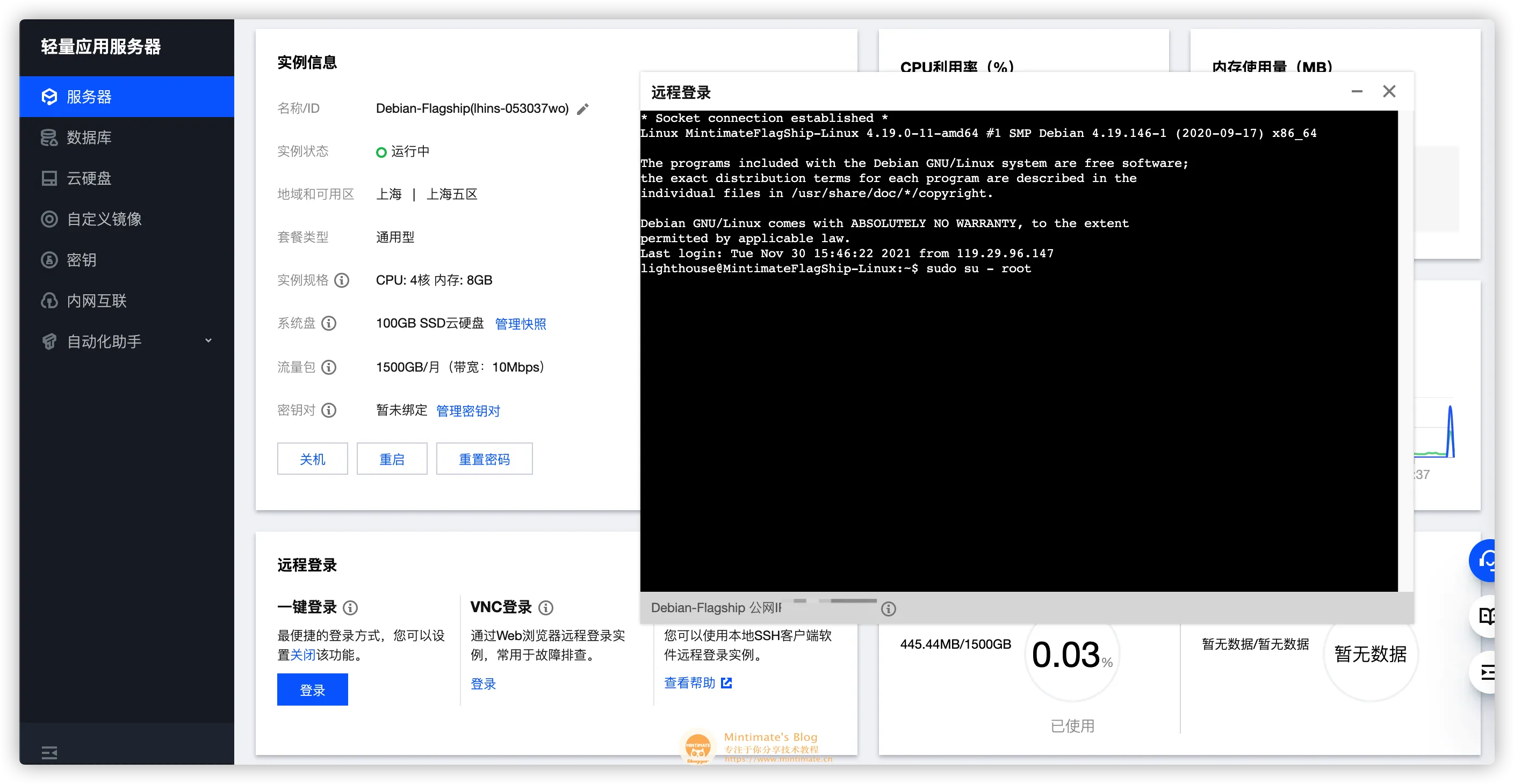Click the 云硬盘 disk icon
The width and height of the screenshot is (1514, 784).
pyautogui.click(x=49, y=178)
